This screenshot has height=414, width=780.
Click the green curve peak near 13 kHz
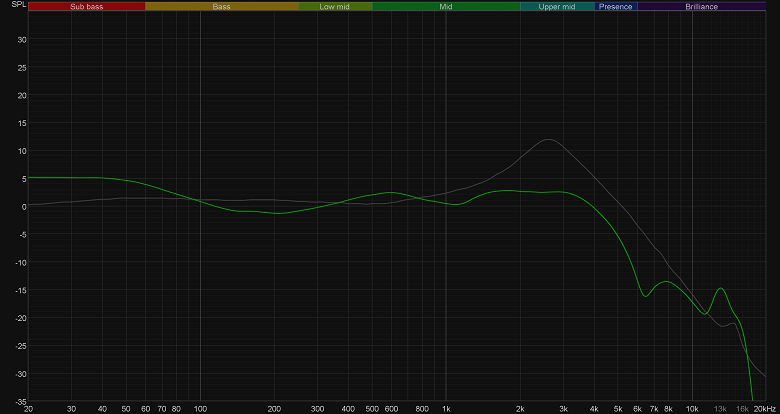pyautogui.click(x=721, y=288)
